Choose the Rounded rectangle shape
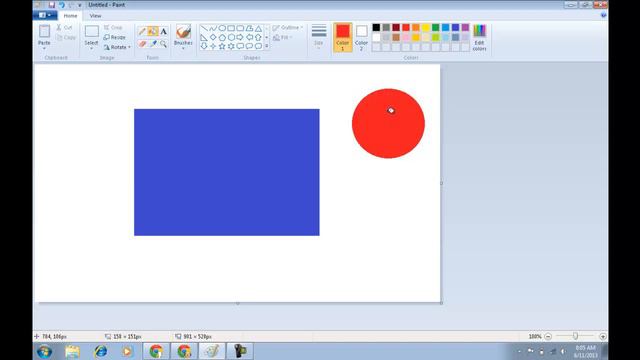Image resolution: width=640 pixels, height=360 pixels. 240,28
